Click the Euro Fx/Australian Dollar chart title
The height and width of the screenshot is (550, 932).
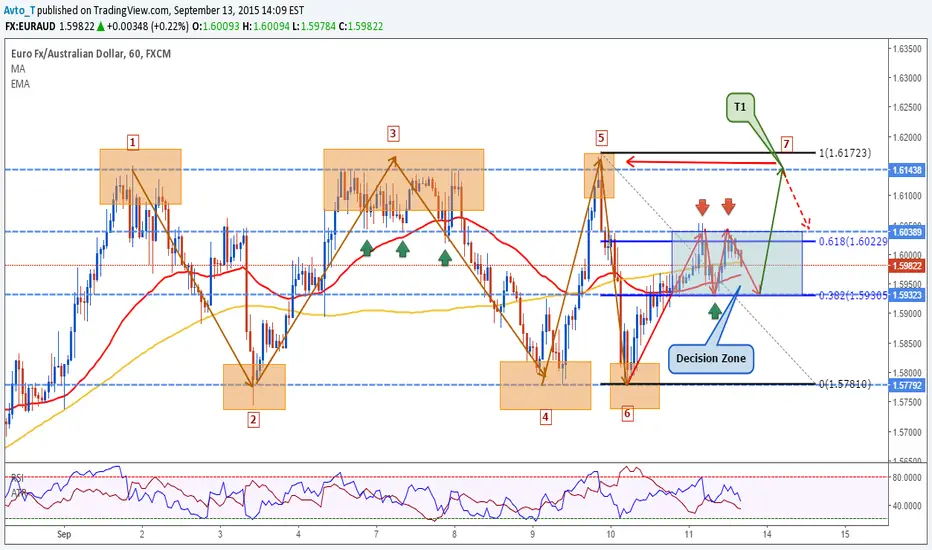pyautogui.click(x=91, y=54)
